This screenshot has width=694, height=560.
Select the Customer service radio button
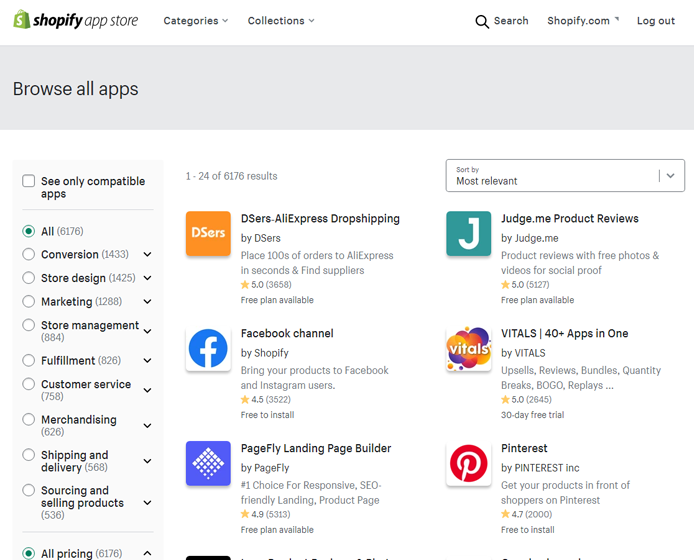tap(29, 384)
